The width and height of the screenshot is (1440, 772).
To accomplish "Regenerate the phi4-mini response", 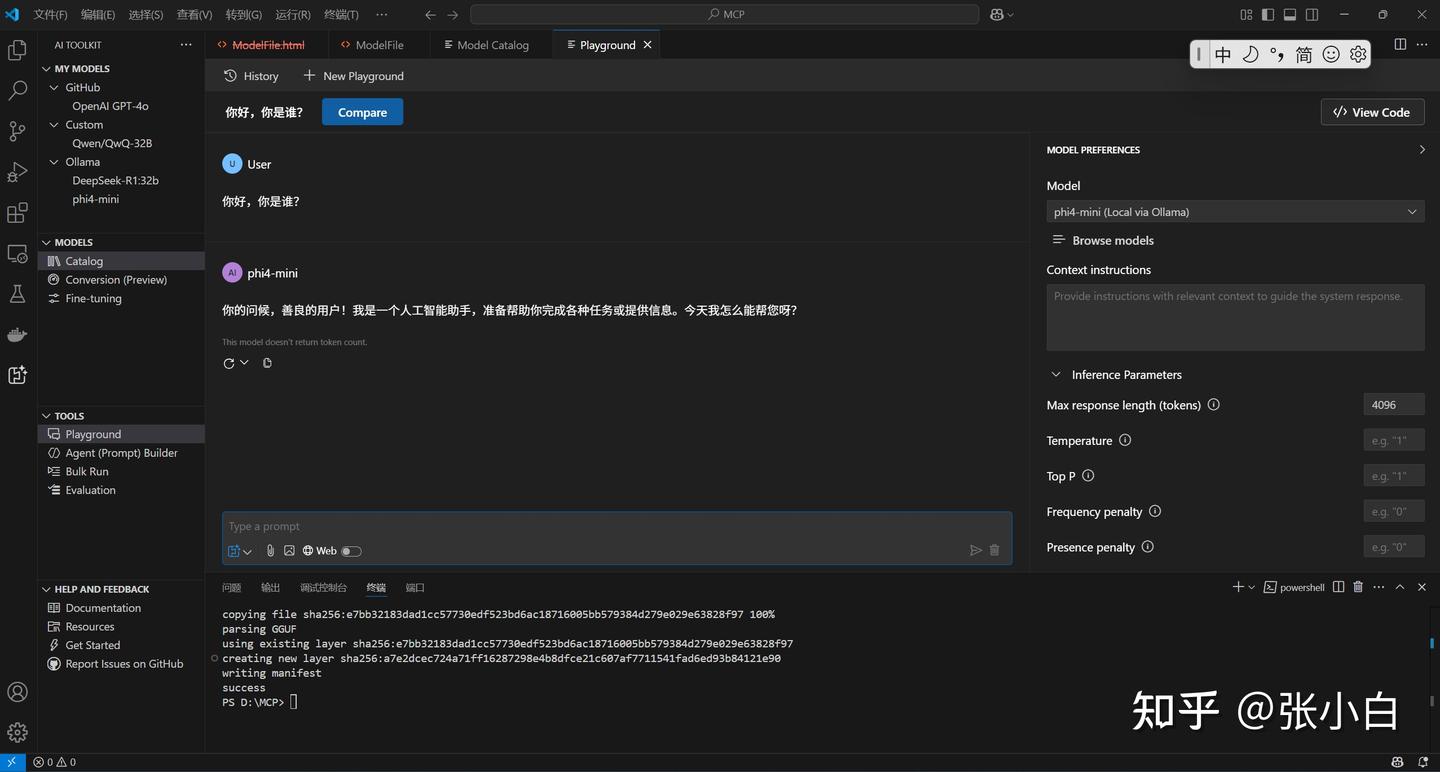I will pos(229,363).
